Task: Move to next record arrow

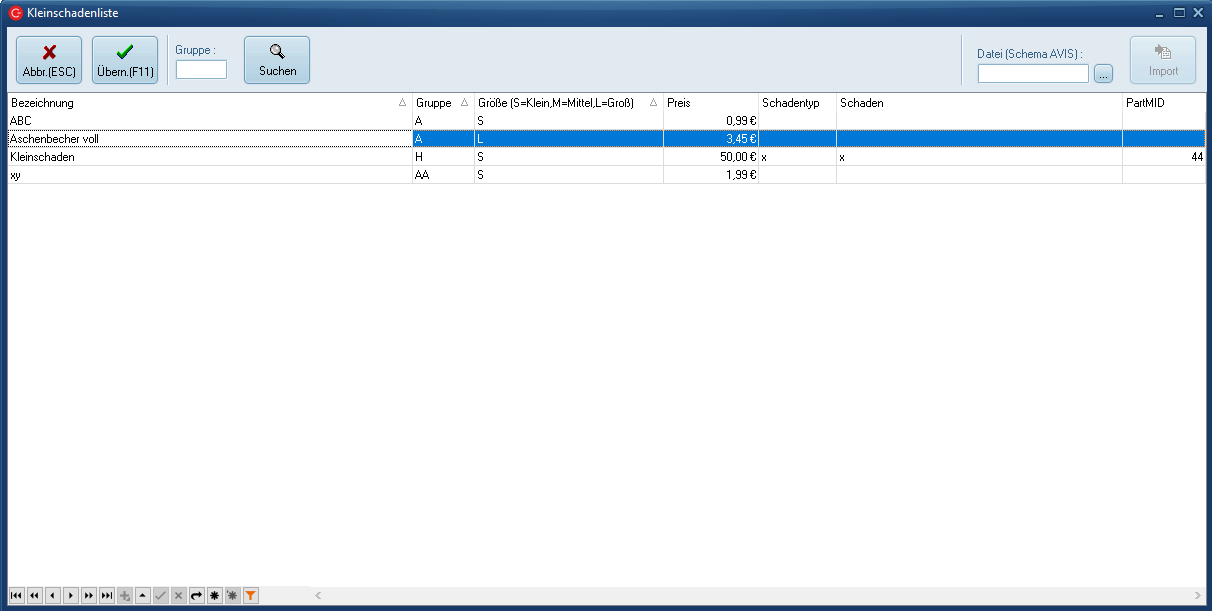Action: 70,596
